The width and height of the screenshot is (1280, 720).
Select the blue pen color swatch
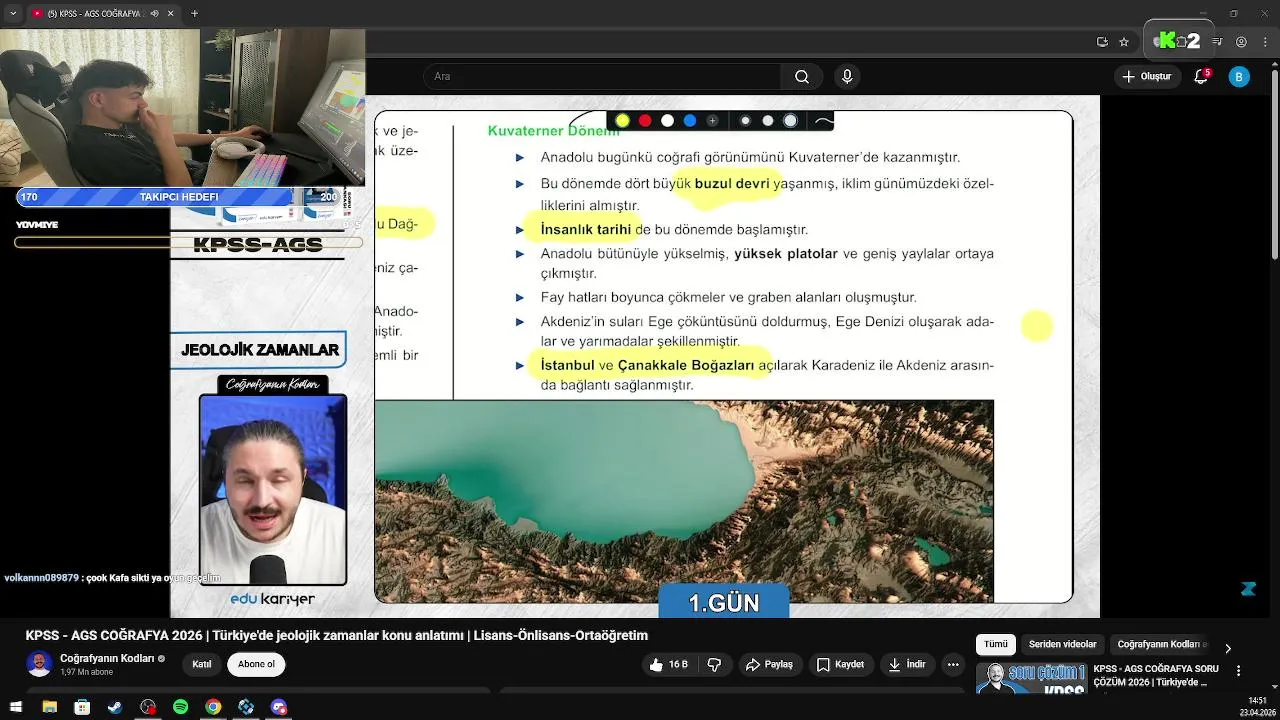[690, 121]
